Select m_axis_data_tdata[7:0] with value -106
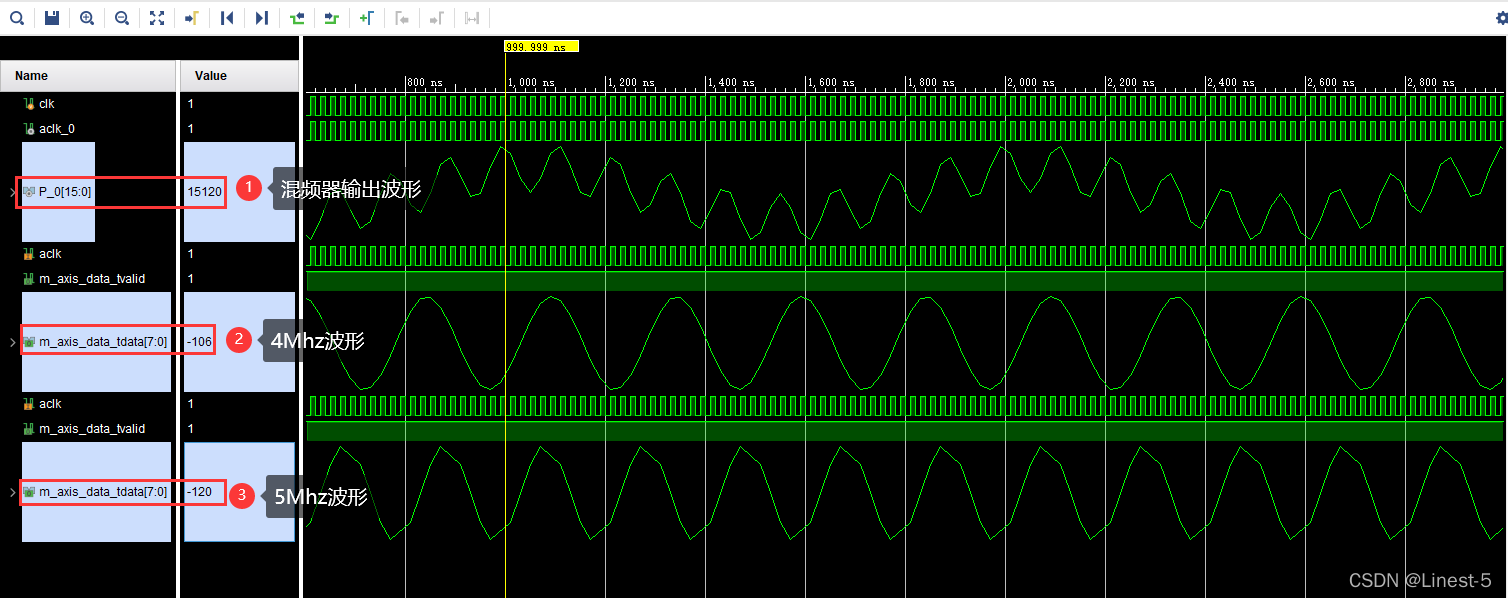The height and width of the screenshot is (598, 1508). tap(103, 341)
